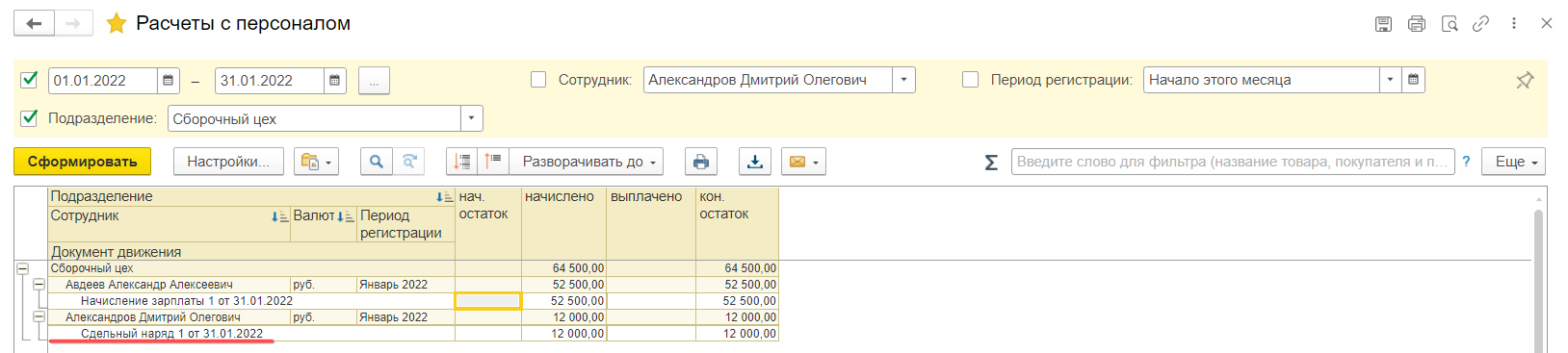Viewport: 1568px width, 353px height.
Task: Click the expand all groups icon
Action: [x=493, y=162]
